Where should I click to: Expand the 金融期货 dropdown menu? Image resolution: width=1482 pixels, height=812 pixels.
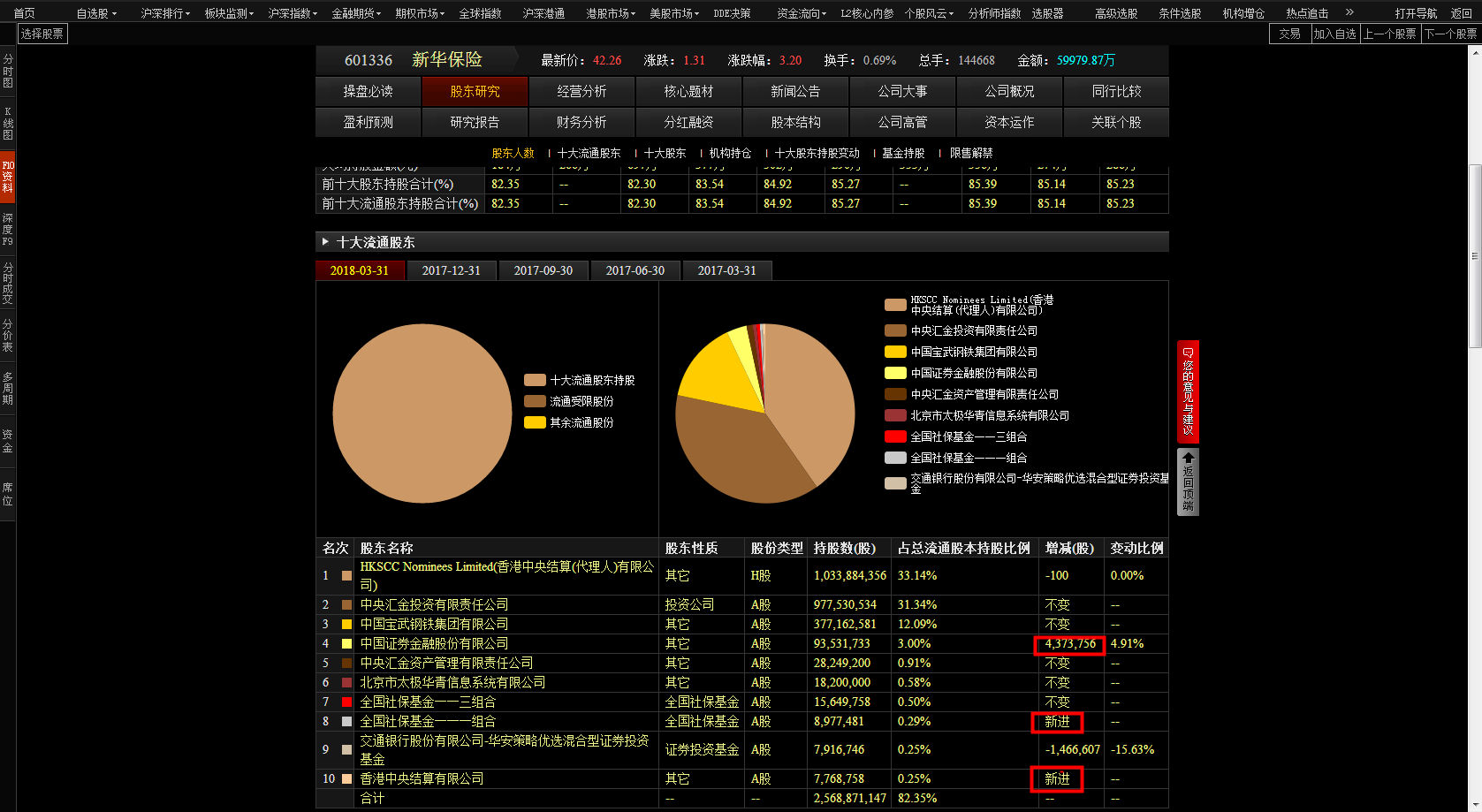pos(356,13)
